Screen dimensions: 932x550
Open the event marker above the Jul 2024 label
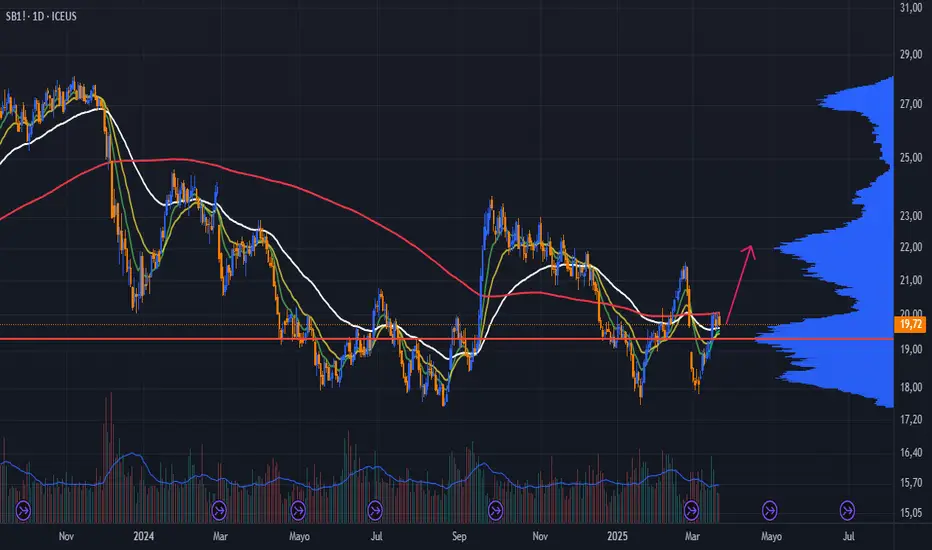pyautogui.click(x=375, y=510)
